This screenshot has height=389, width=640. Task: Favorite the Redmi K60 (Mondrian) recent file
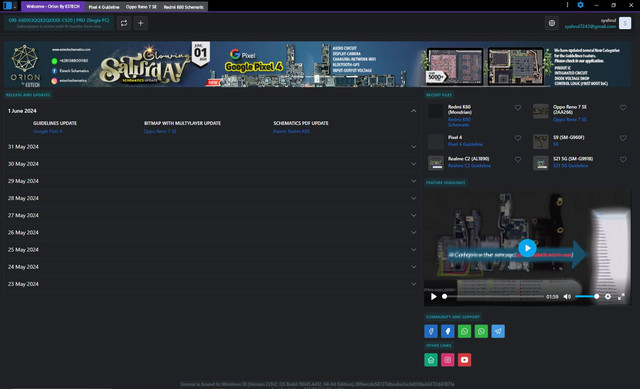(x=518, y=108)
